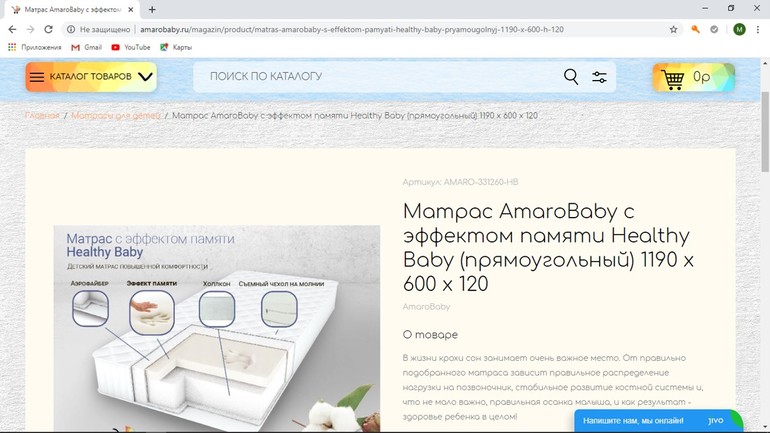
Task: Close the Матрас AmaroBaby tab
Action: (x=131, y=9)
